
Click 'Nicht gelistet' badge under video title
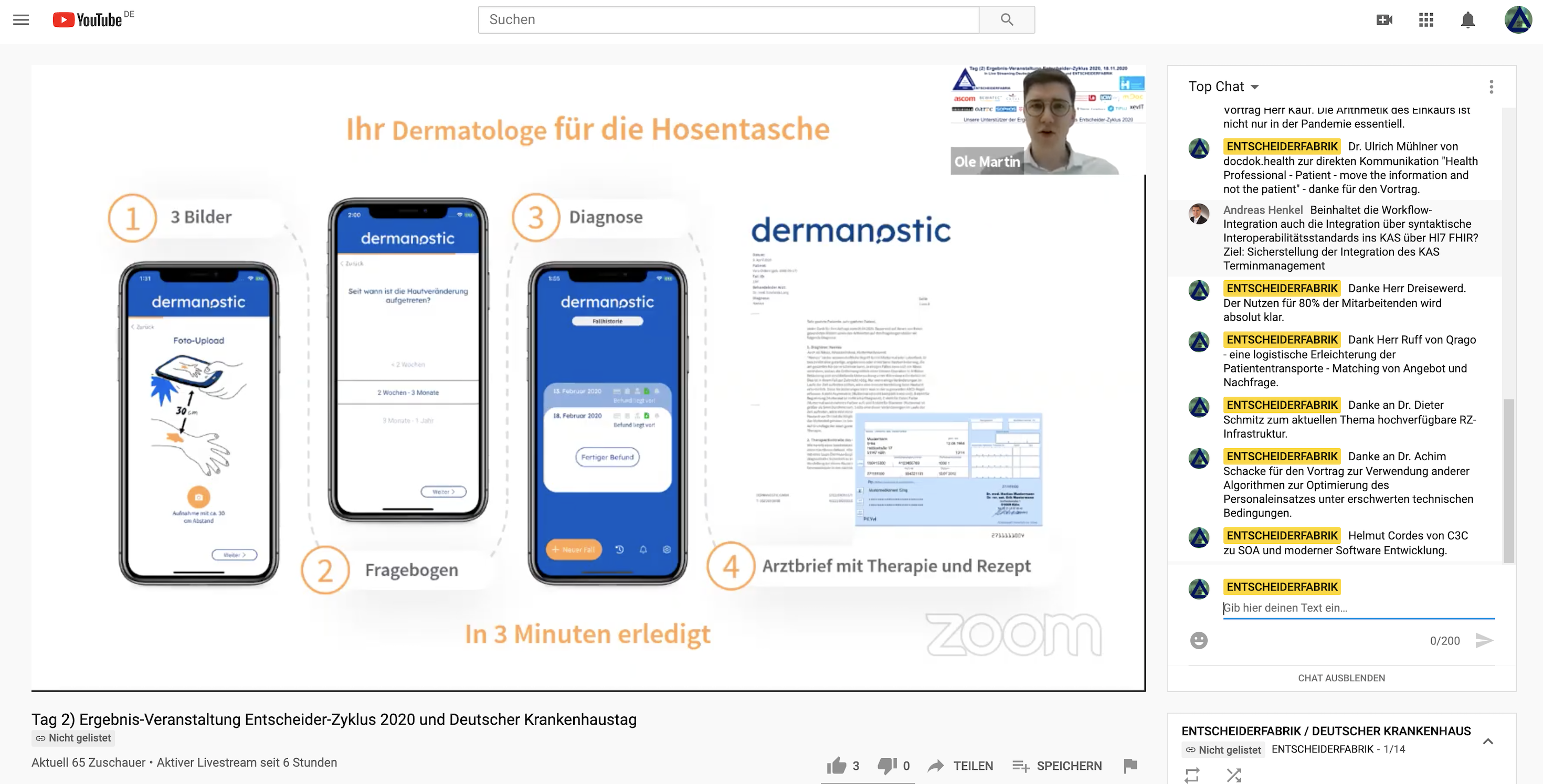coord(73,738)
